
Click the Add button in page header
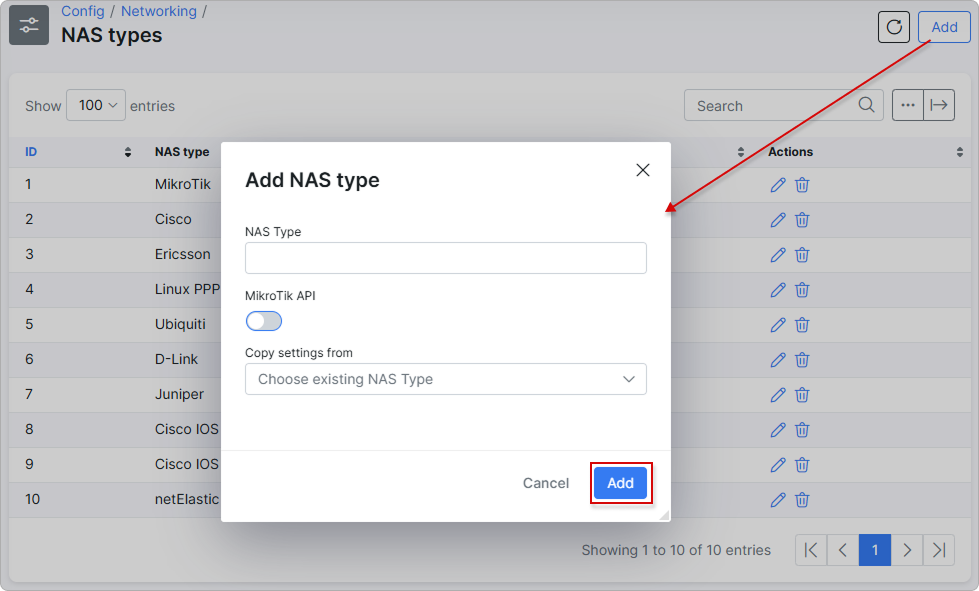pos(944,27)
